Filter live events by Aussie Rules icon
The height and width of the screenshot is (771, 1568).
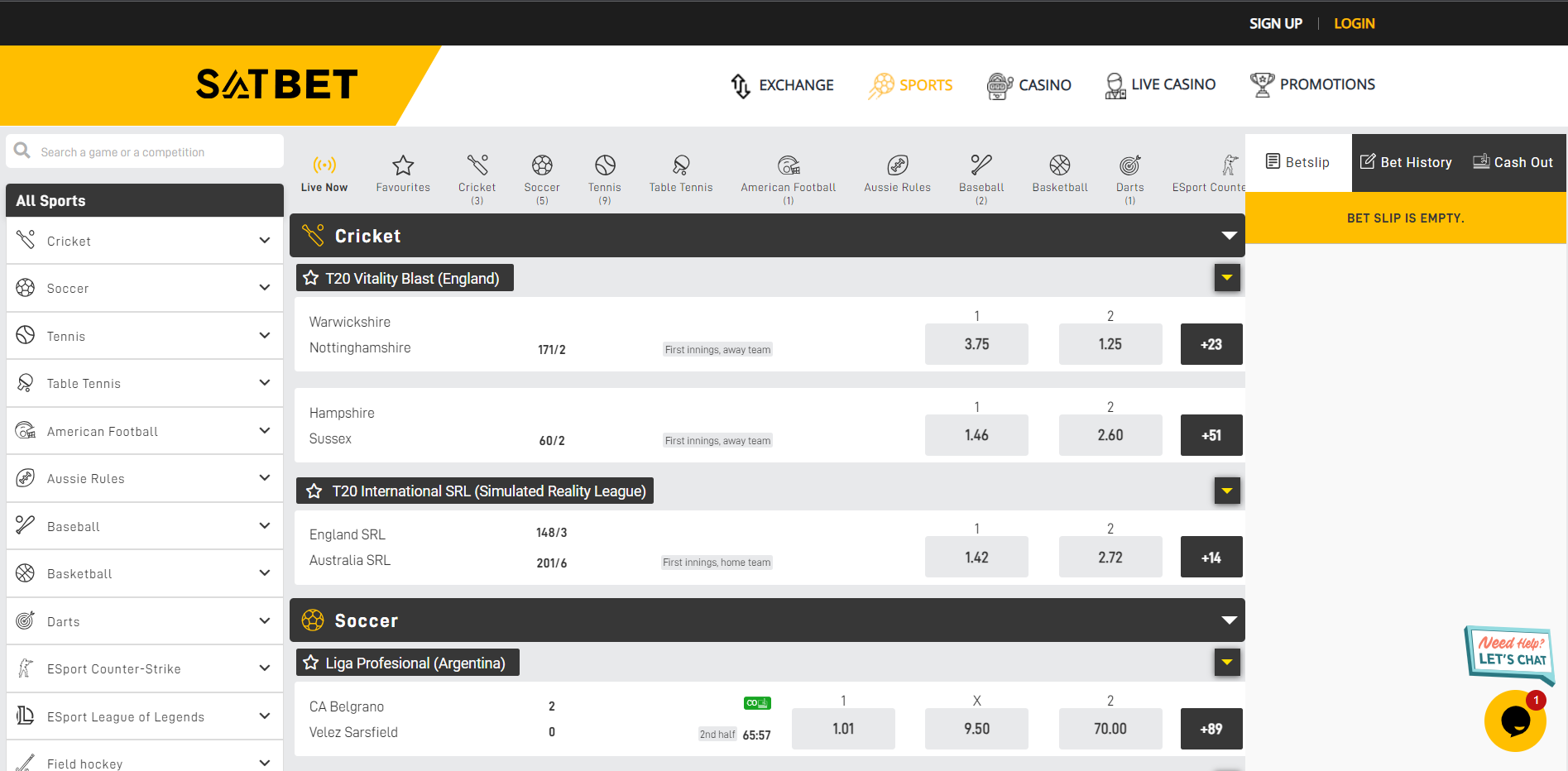[898, 165]
